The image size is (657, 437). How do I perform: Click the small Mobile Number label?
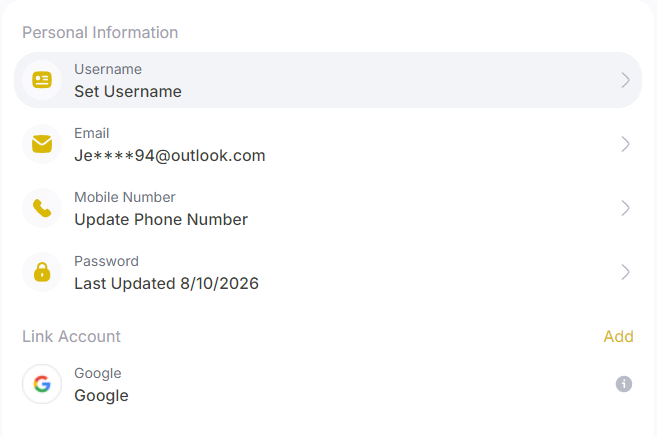point(125,197)
